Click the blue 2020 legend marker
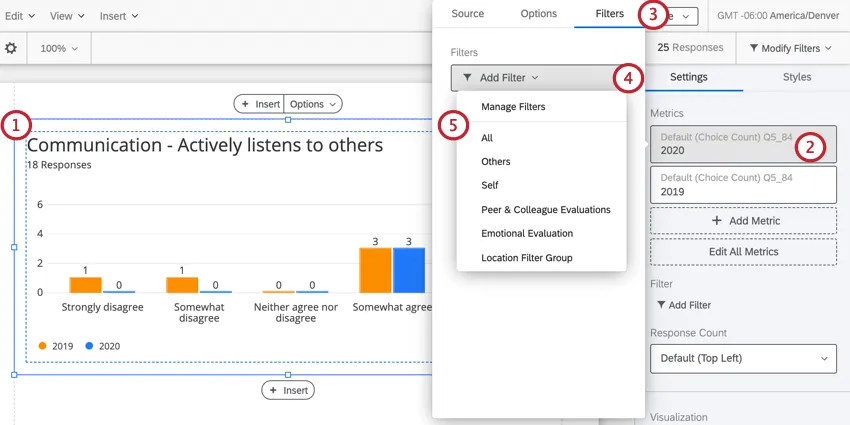Screen dimensions: 850x425 click(x=89, y=346)
